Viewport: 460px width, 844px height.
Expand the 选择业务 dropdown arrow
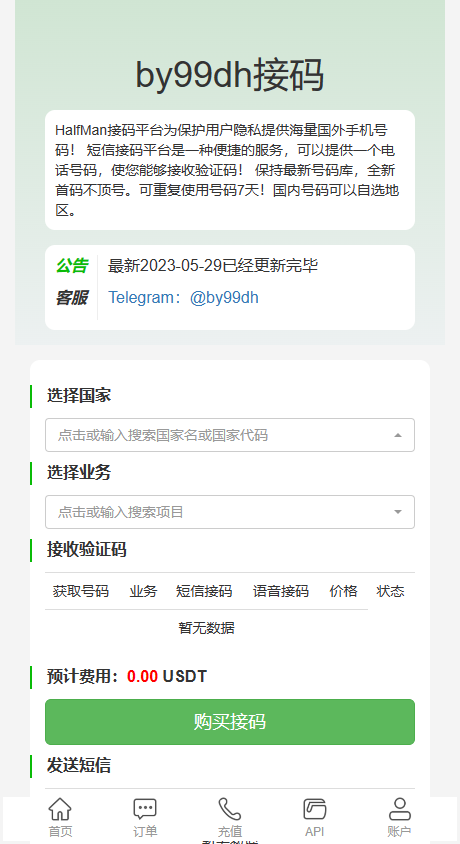398,512
